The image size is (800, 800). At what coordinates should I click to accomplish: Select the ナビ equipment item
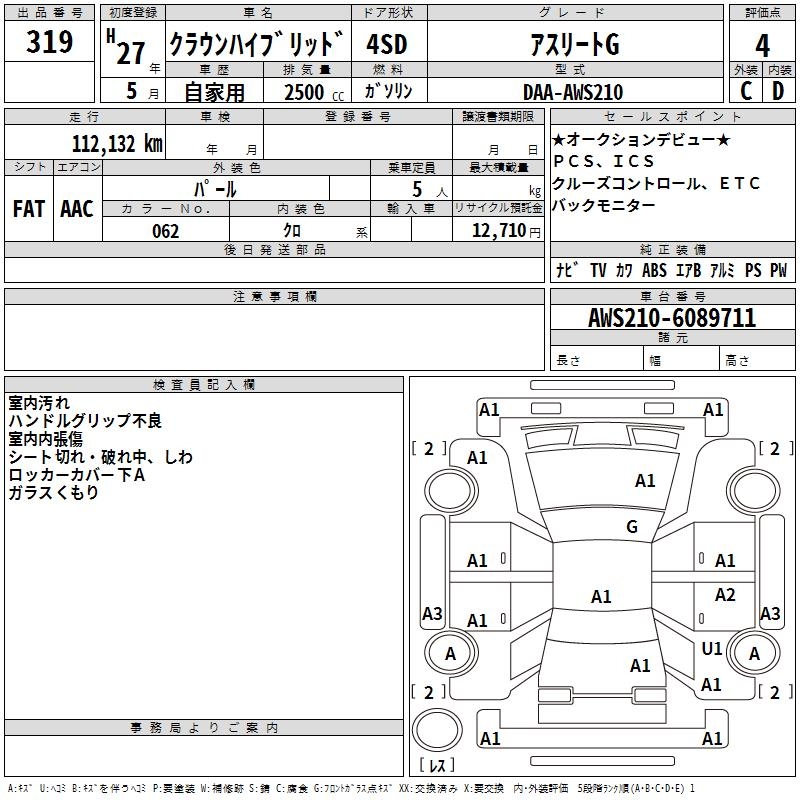(566, 270)
